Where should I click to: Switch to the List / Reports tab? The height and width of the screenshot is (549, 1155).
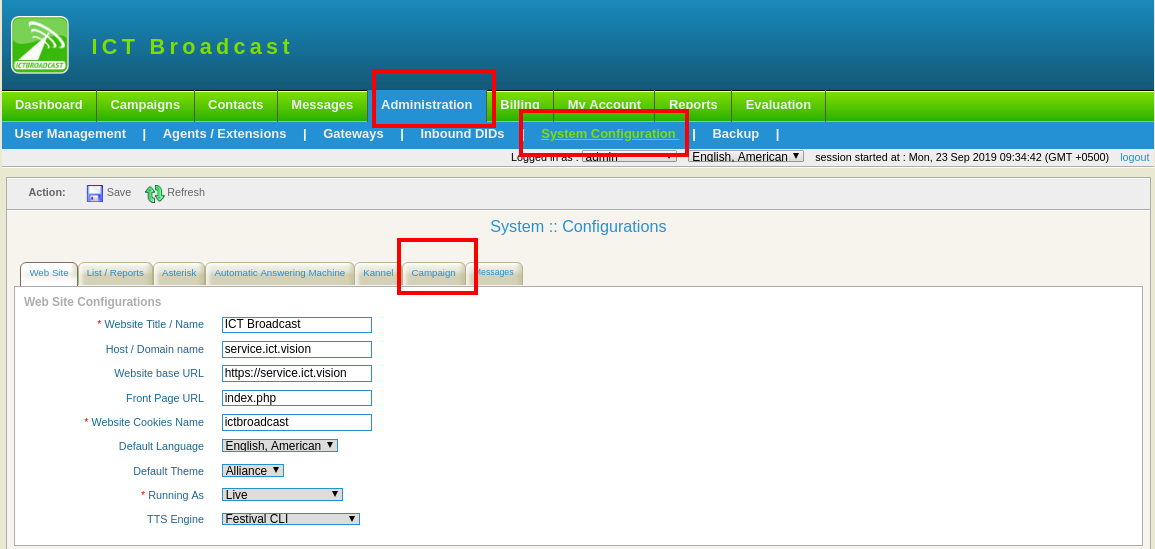(x=115, y=273)
